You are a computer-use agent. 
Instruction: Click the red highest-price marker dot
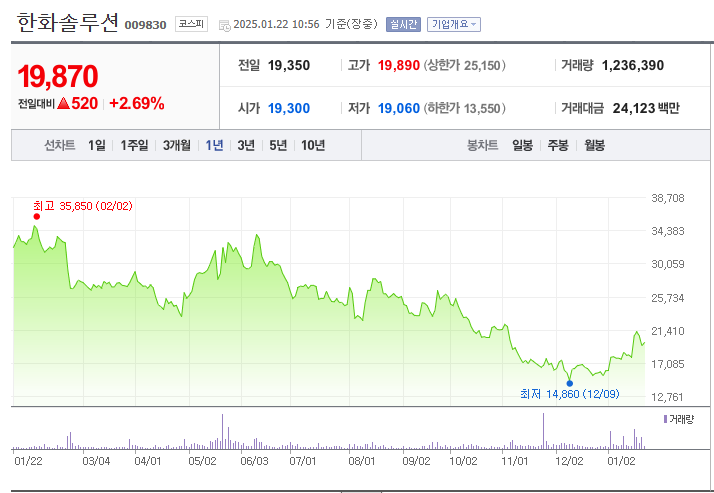[x=36, y=217]
